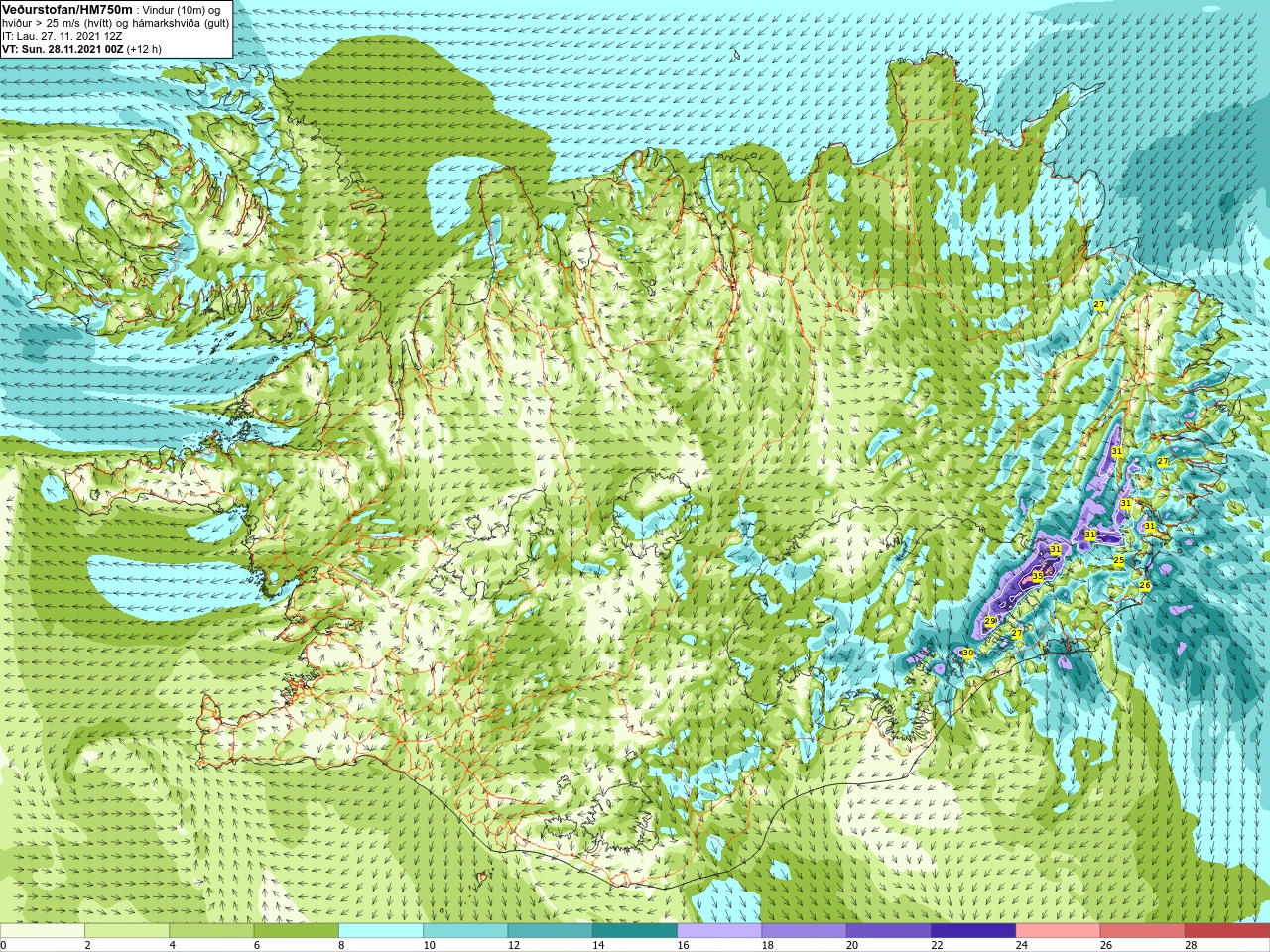The width and height of the screenshot is (1270, 952).
Task: Click the 'VT: Sun. 28.11.2021 00Z' valid time
Action: pyautogui.click(x=62, y=49)
